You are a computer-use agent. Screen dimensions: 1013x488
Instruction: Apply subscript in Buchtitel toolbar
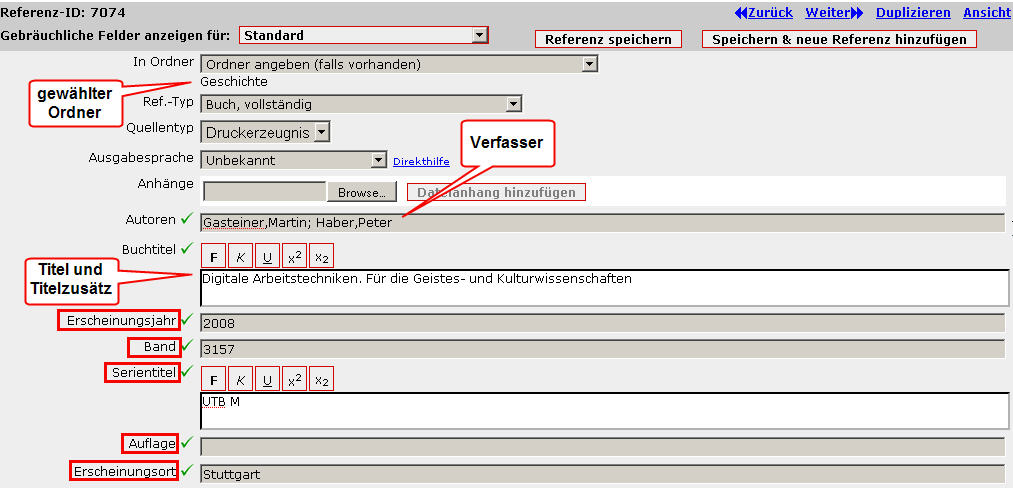(x=321, y=255)
